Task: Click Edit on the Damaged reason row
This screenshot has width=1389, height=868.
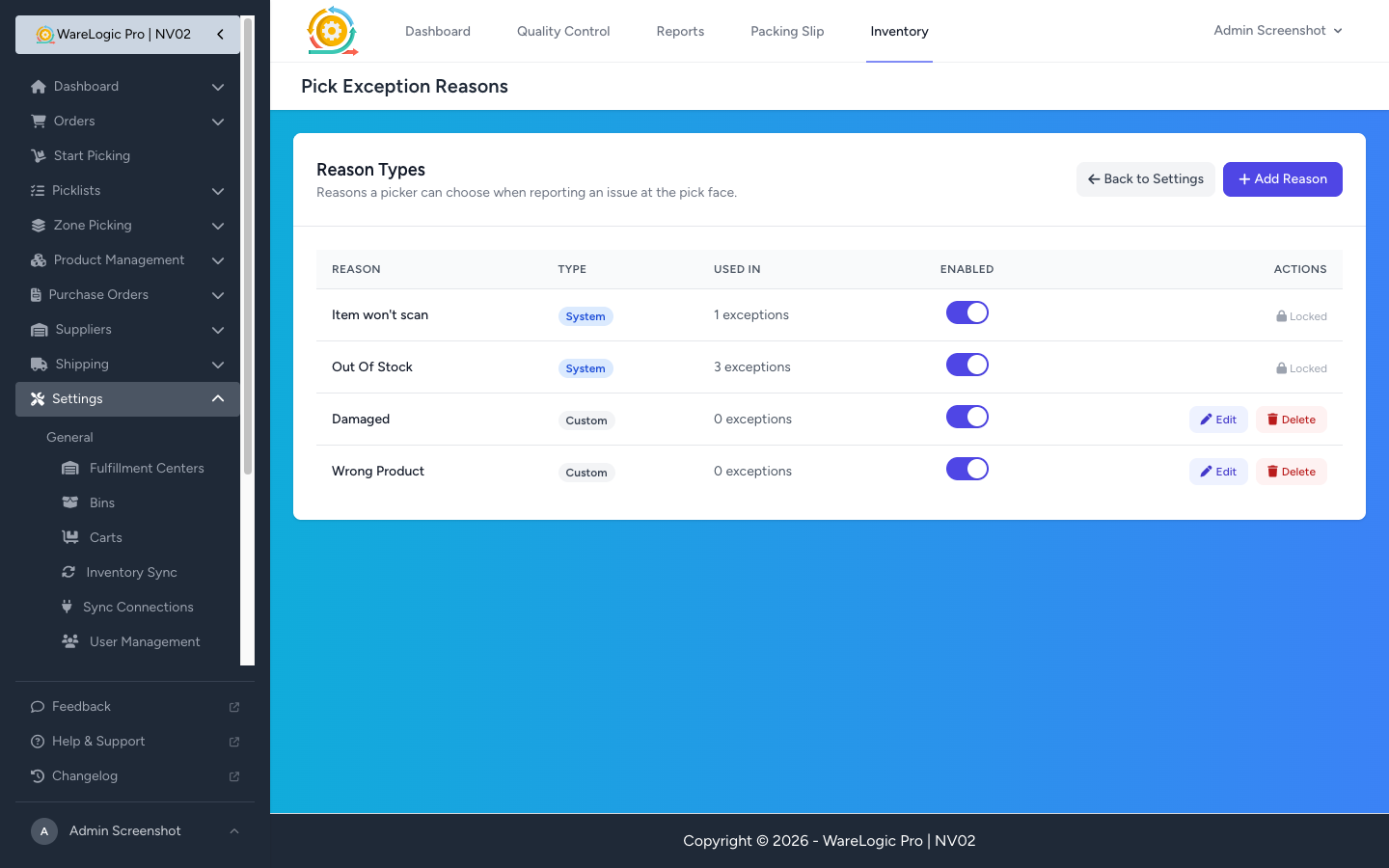Action: (x=1218, y=419)
